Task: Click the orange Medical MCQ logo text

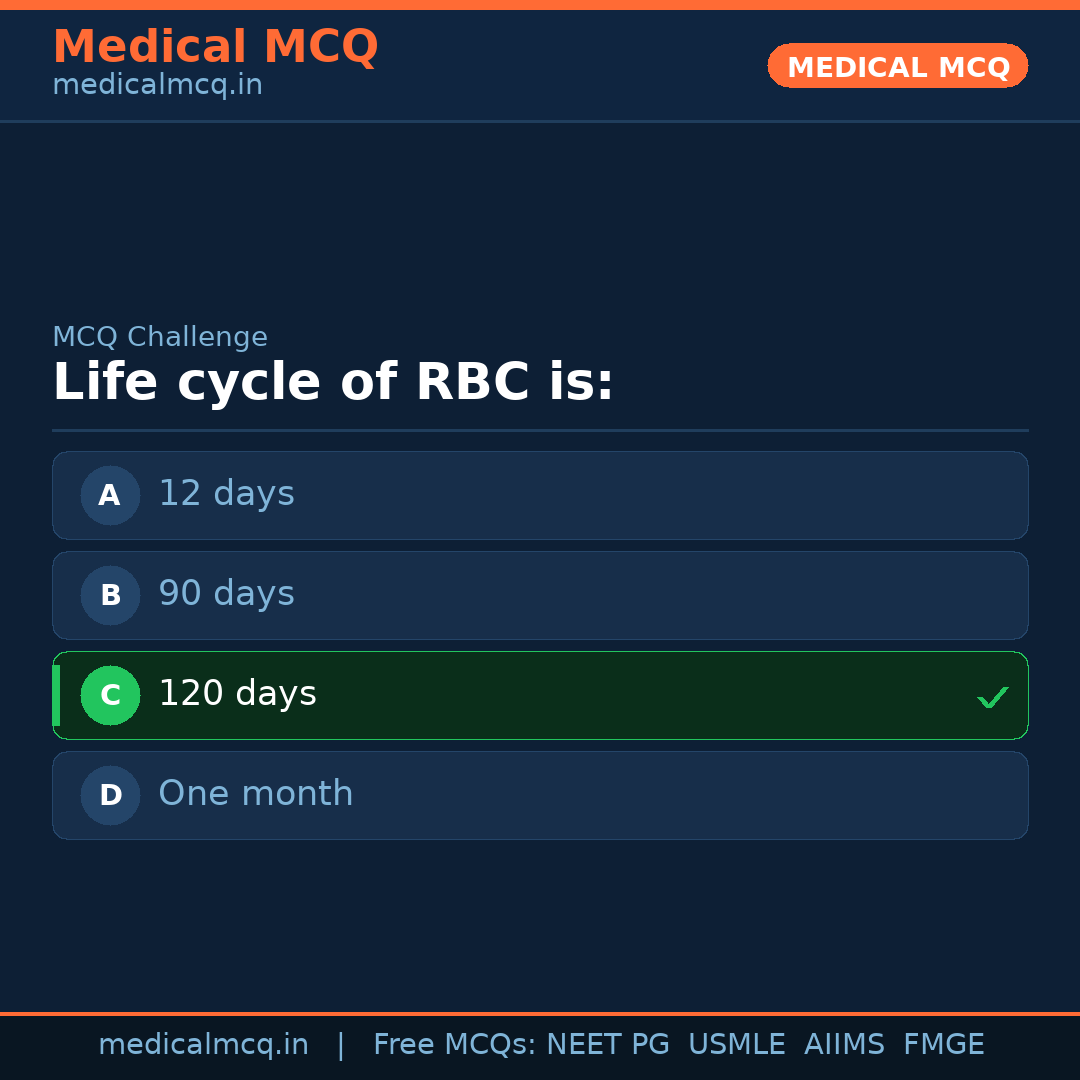Action: pyautogui.click(x=216, y=46)
